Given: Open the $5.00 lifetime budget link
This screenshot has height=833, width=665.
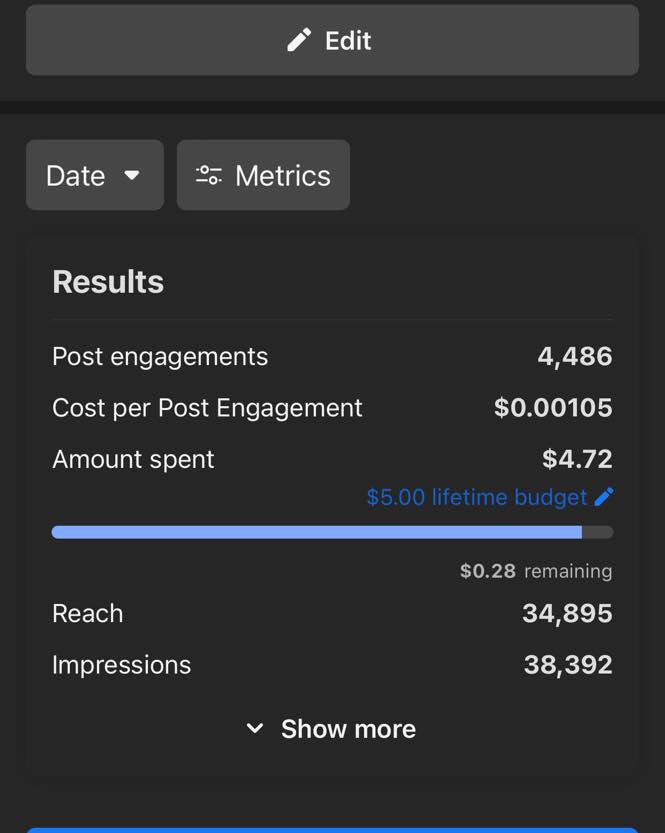Looking at the screenshot, I should 476,497.
